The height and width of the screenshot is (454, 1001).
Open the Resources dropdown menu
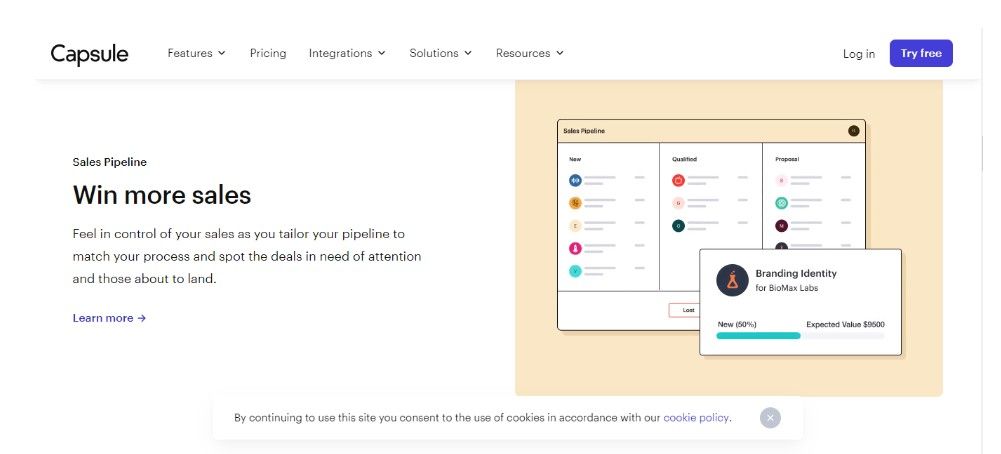coord(529,53)
